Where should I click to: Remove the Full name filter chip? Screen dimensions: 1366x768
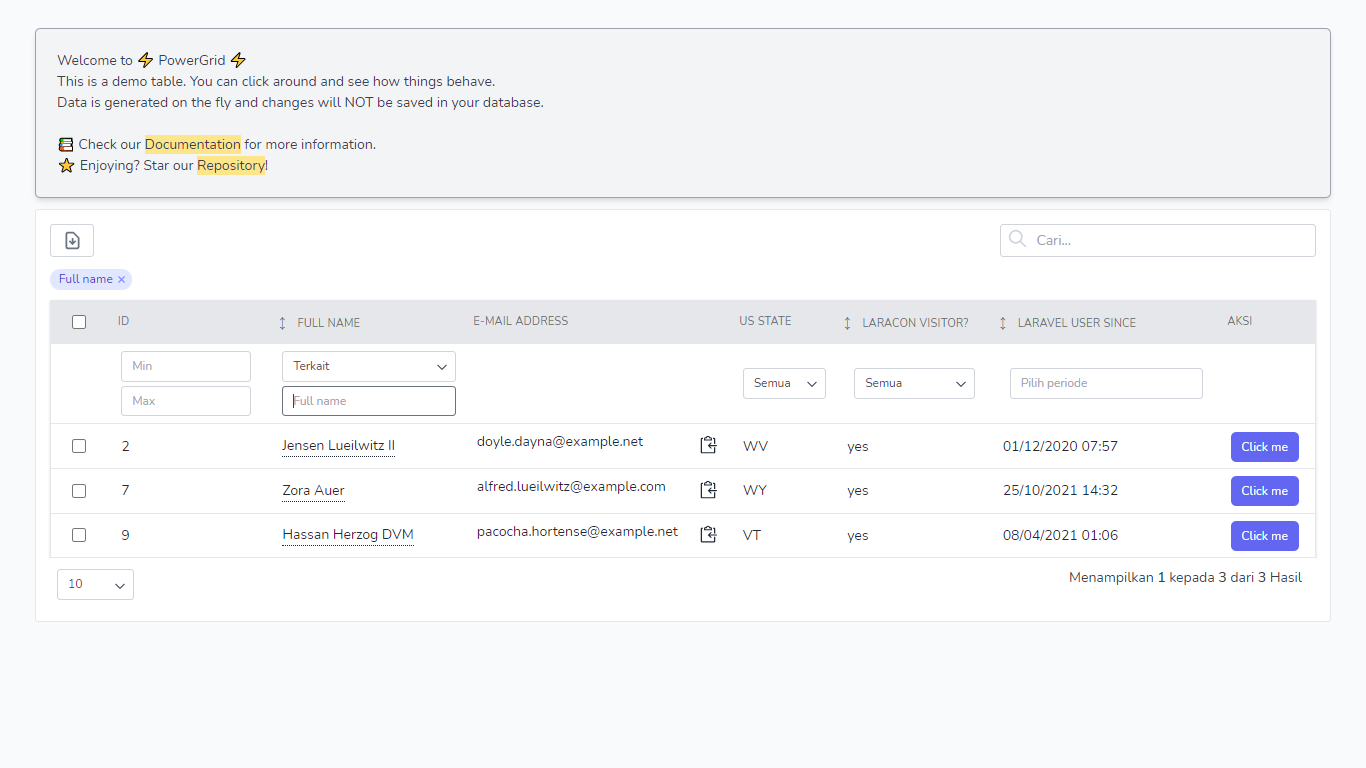click(122, 279)
